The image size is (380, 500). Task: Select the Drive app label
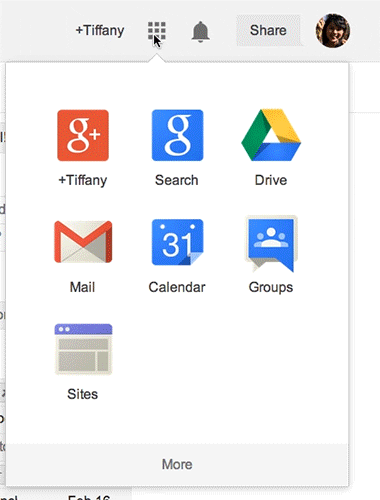click(x=271, y=180)
